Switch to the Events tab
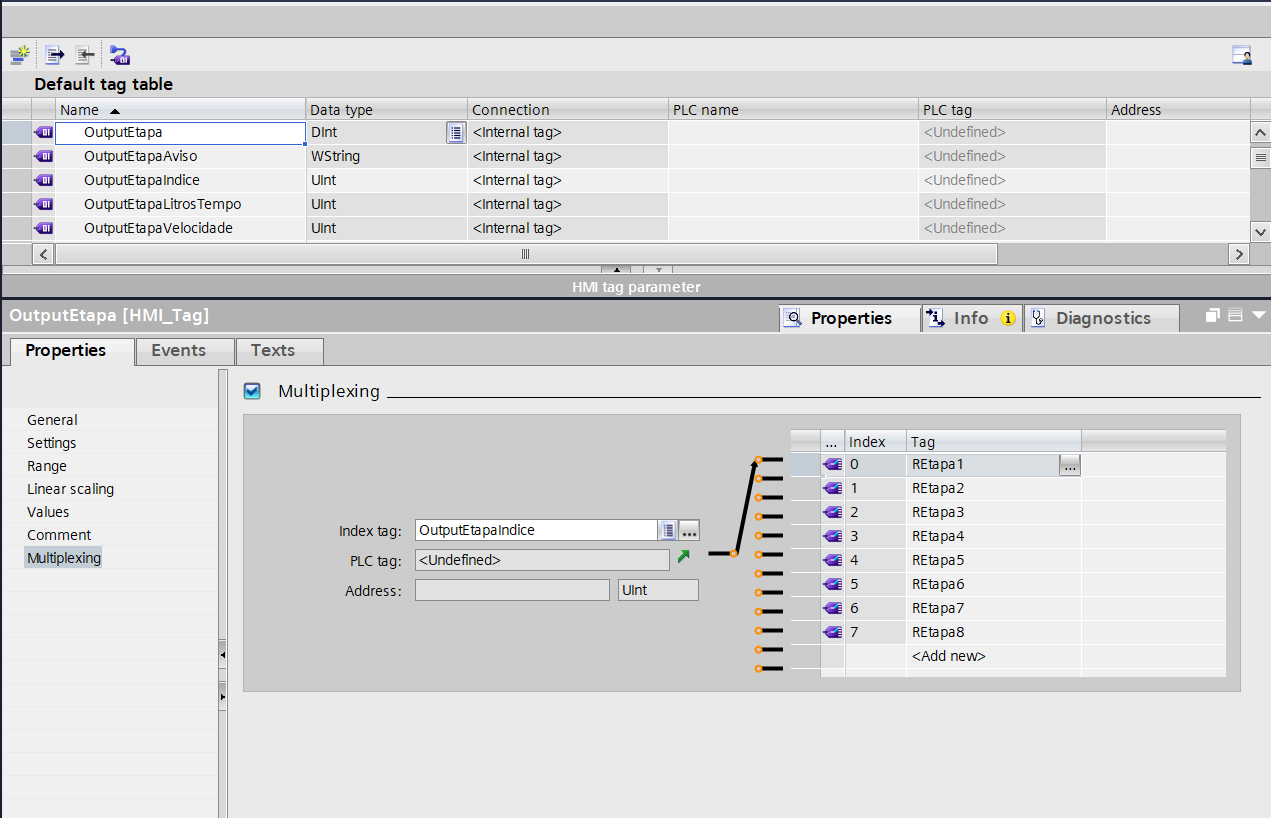This screenshot has height=818, width=1271. tap(178, 350)
